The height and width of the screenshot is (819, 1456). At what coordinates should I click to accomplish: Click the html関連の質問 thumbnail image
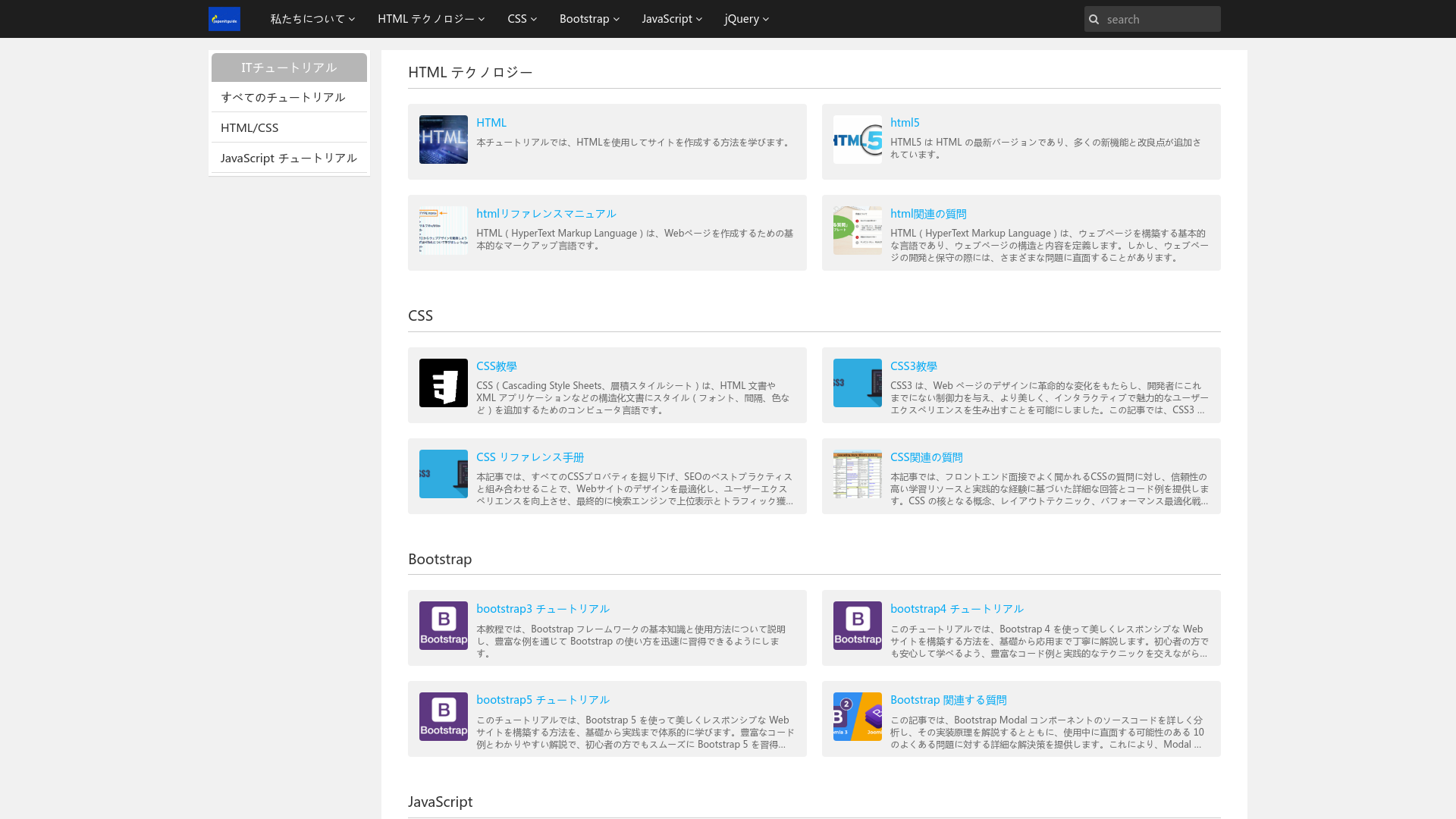(x=858, y=231)
